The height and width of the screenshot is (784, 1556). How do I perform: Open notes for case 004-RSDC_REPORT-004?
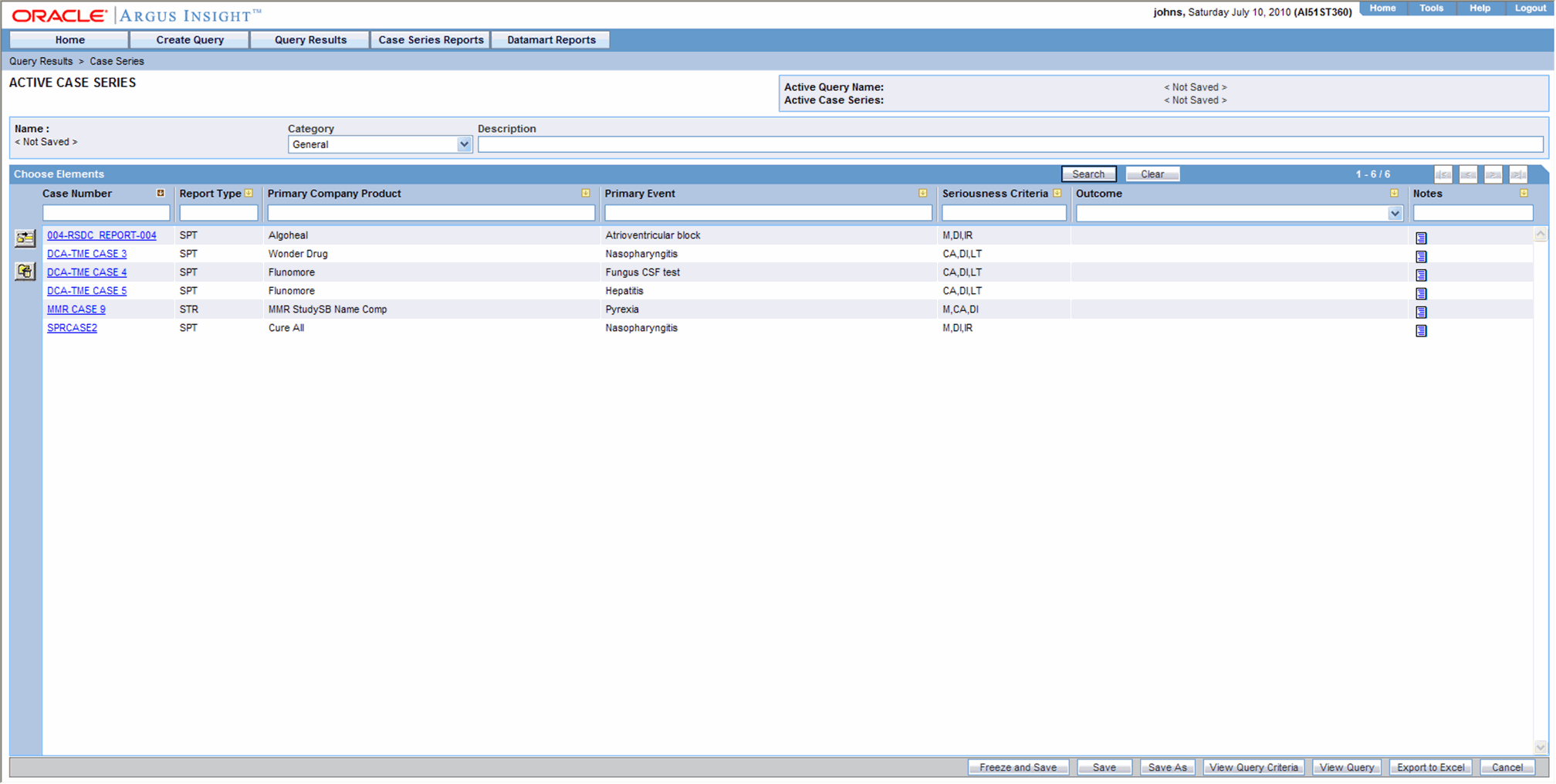coord(1421,238)
